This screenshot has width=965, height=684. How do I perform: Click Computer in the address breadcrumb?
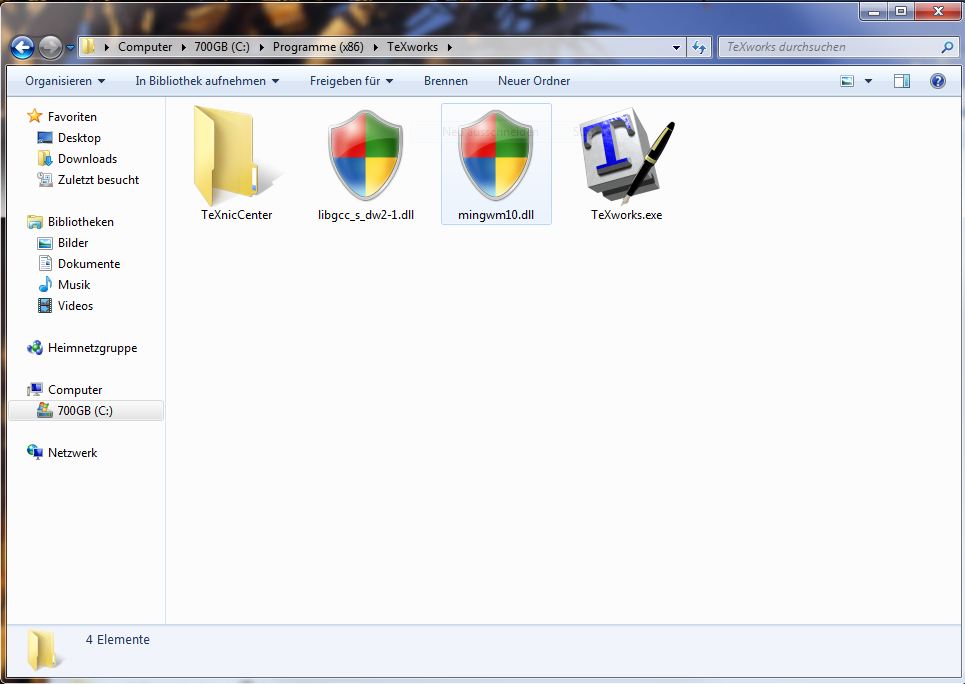coord(145,47)
